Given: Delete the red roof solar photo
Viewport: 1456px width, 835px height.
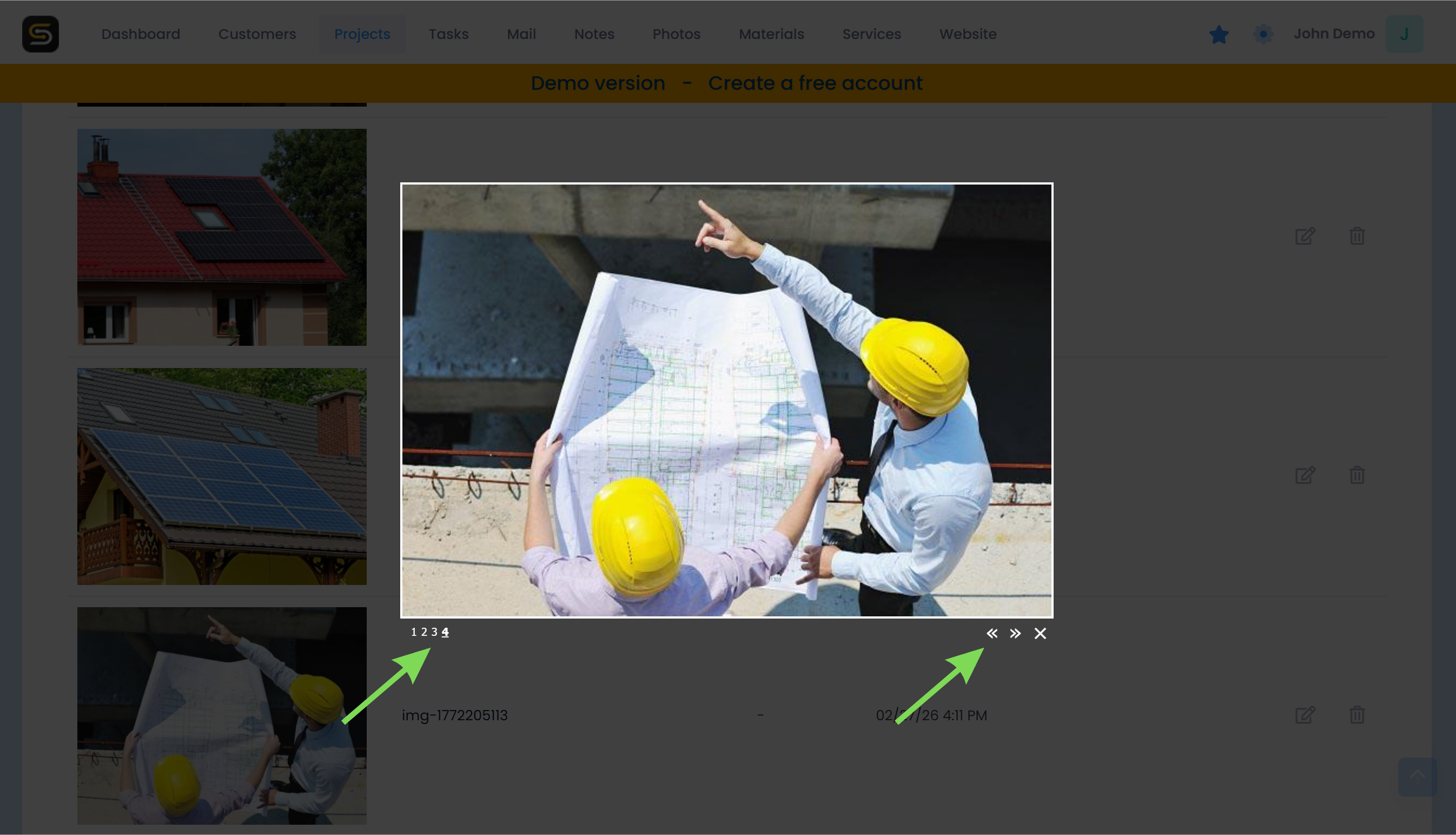Looking at the screenshot, I should click(x=1356, y=236).
